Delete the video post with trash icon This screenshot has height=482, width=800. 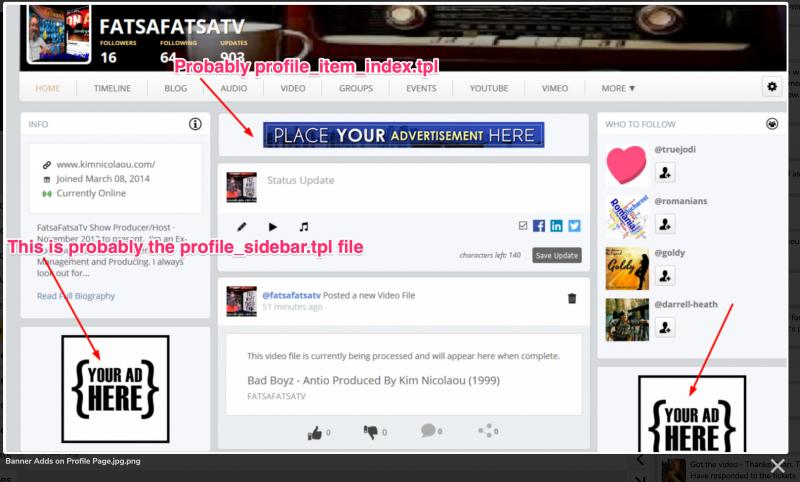click(572, 298)
